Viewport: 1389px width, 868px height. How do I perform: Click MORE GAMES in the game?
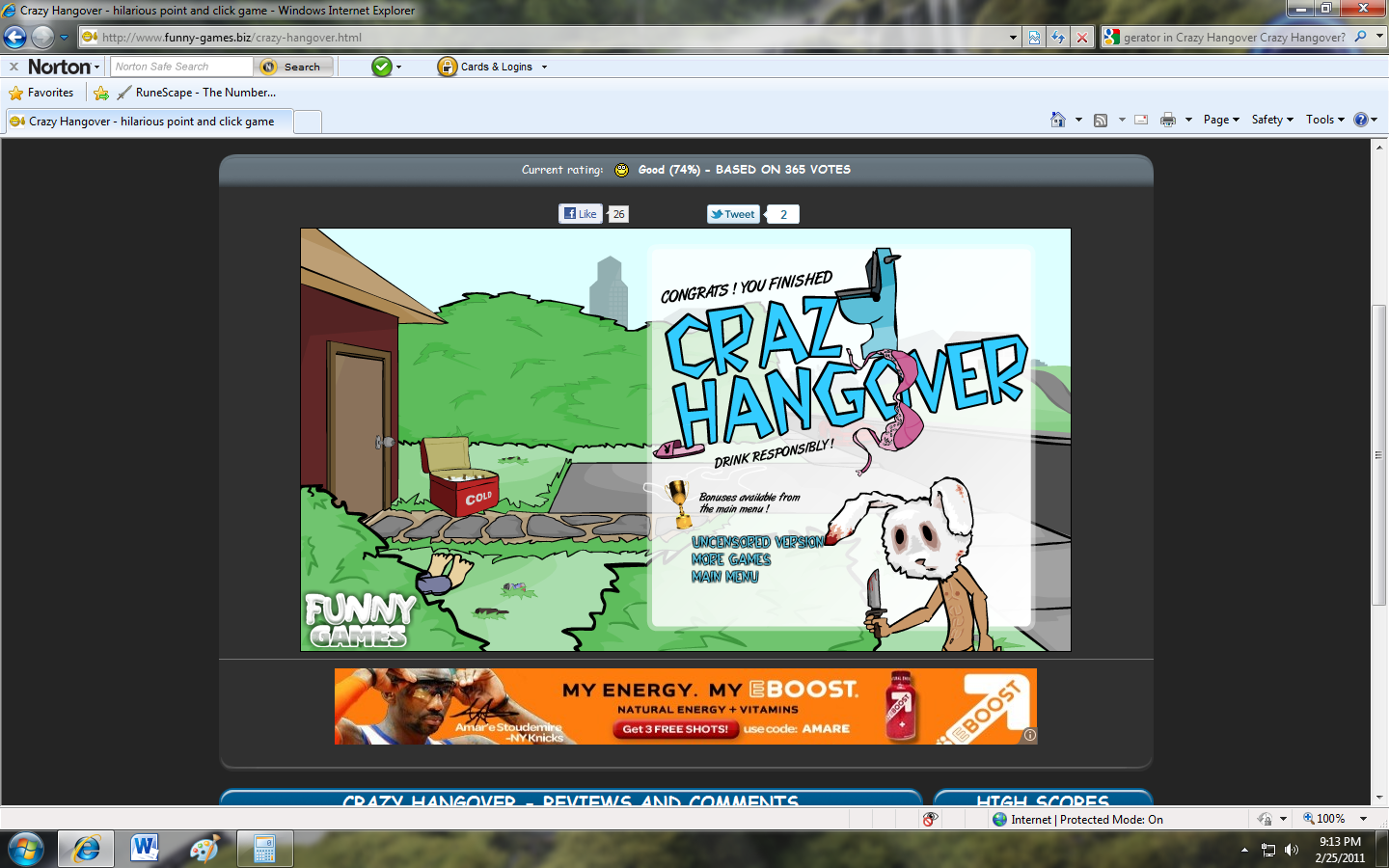pyautogui.click(x=731, y=559)
